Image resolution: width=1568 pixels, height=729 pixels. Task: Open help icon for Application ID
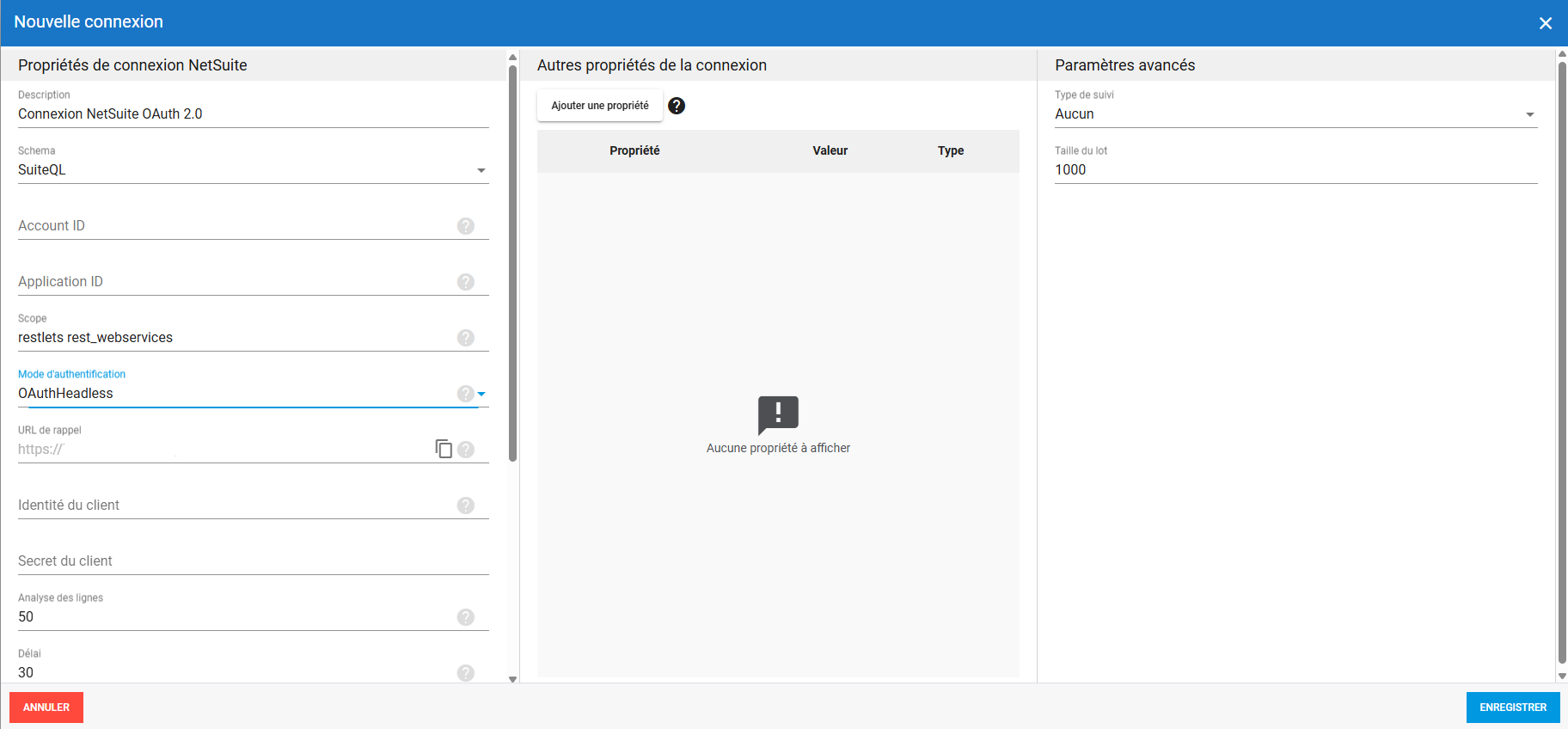[466, 282]
